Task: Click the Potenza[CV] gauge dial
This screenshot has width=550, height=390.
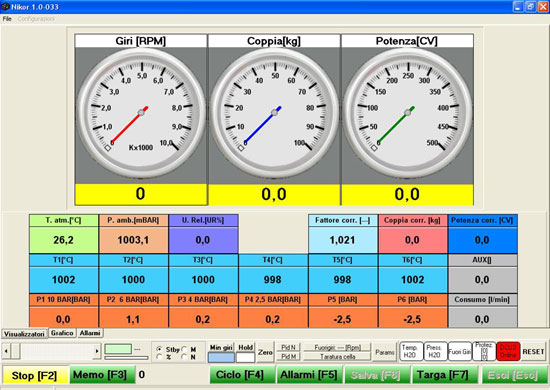Action: click(x=408, y=113)
